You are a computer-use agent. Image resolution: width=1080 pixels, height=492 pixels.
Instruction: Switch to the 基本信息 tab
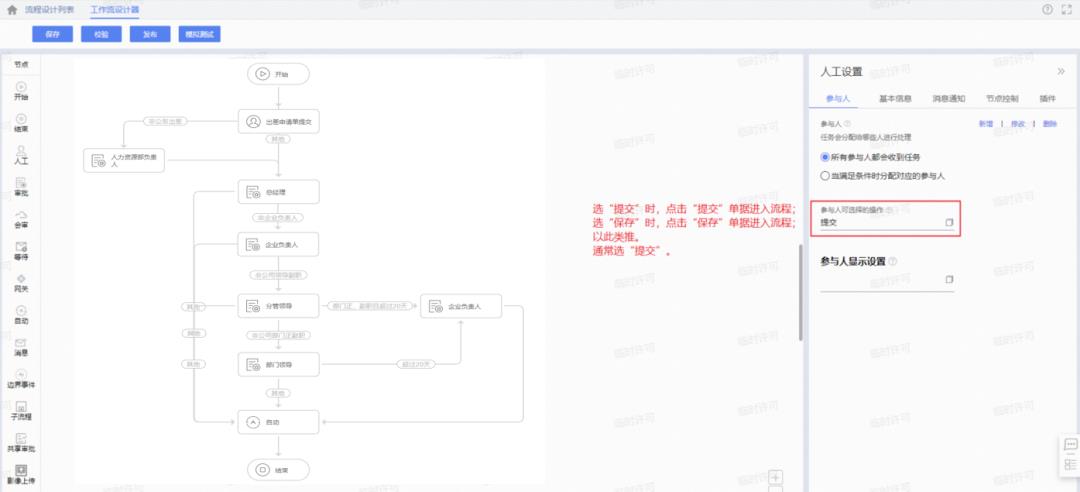click(894, 99)
